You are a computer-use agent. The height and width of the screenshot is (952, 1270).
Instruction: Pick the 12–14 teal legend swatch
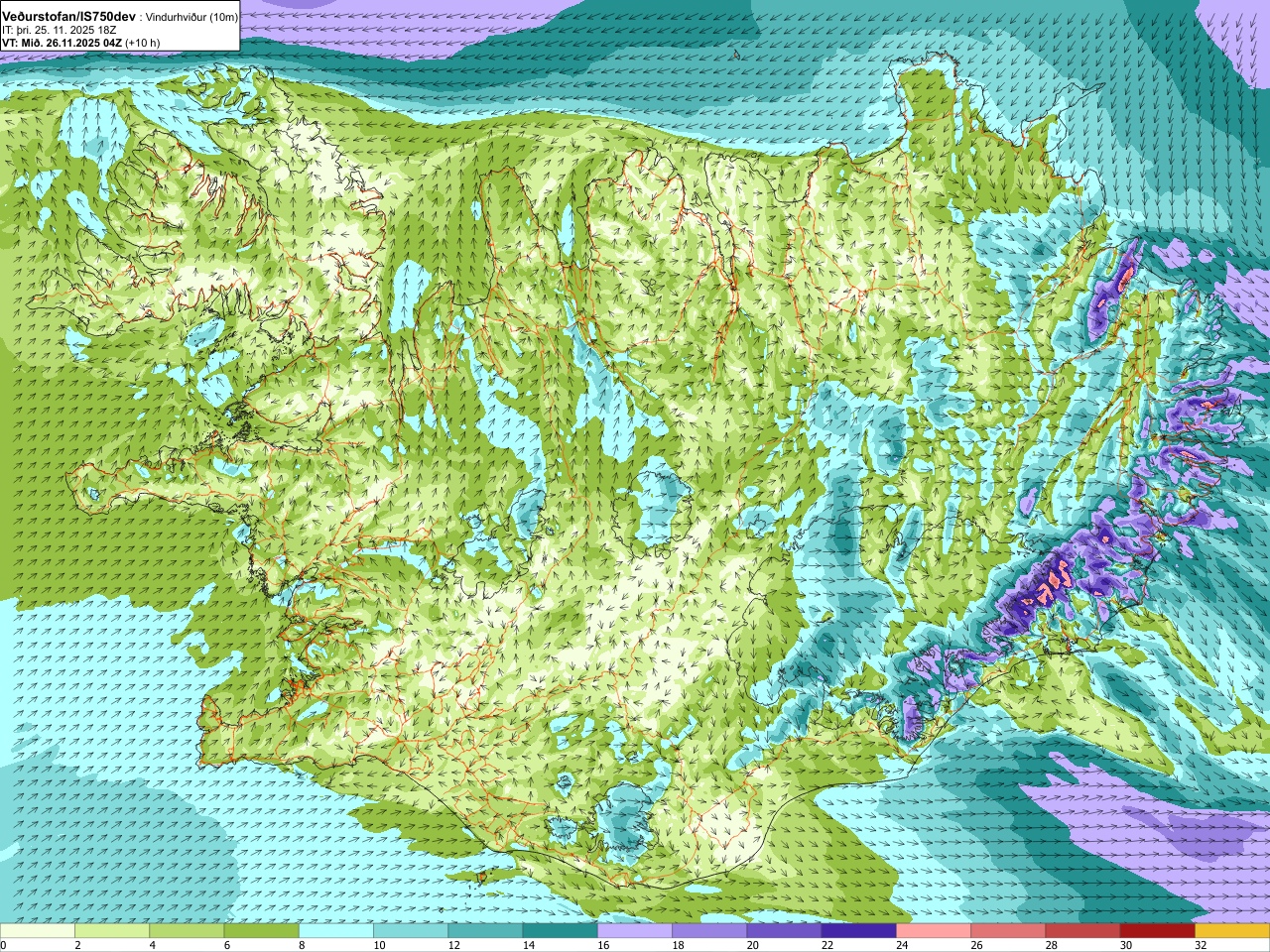[485, 931]
